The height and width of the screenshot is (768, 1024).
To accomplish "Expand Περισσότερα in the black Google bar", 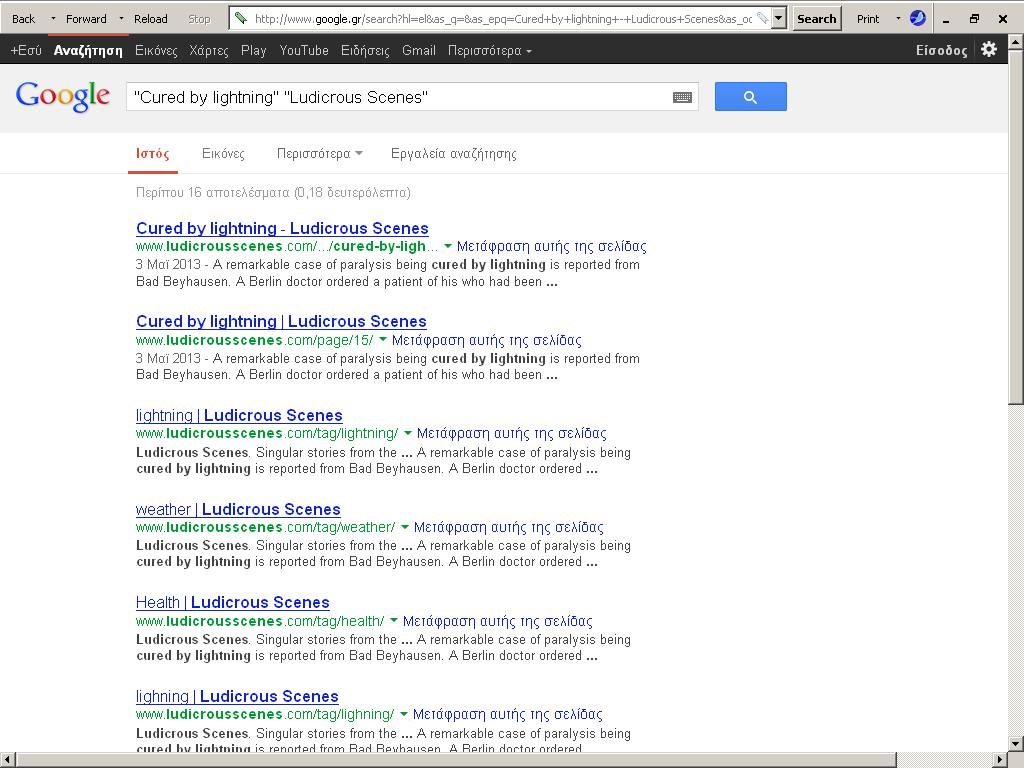I will point(490,50).
